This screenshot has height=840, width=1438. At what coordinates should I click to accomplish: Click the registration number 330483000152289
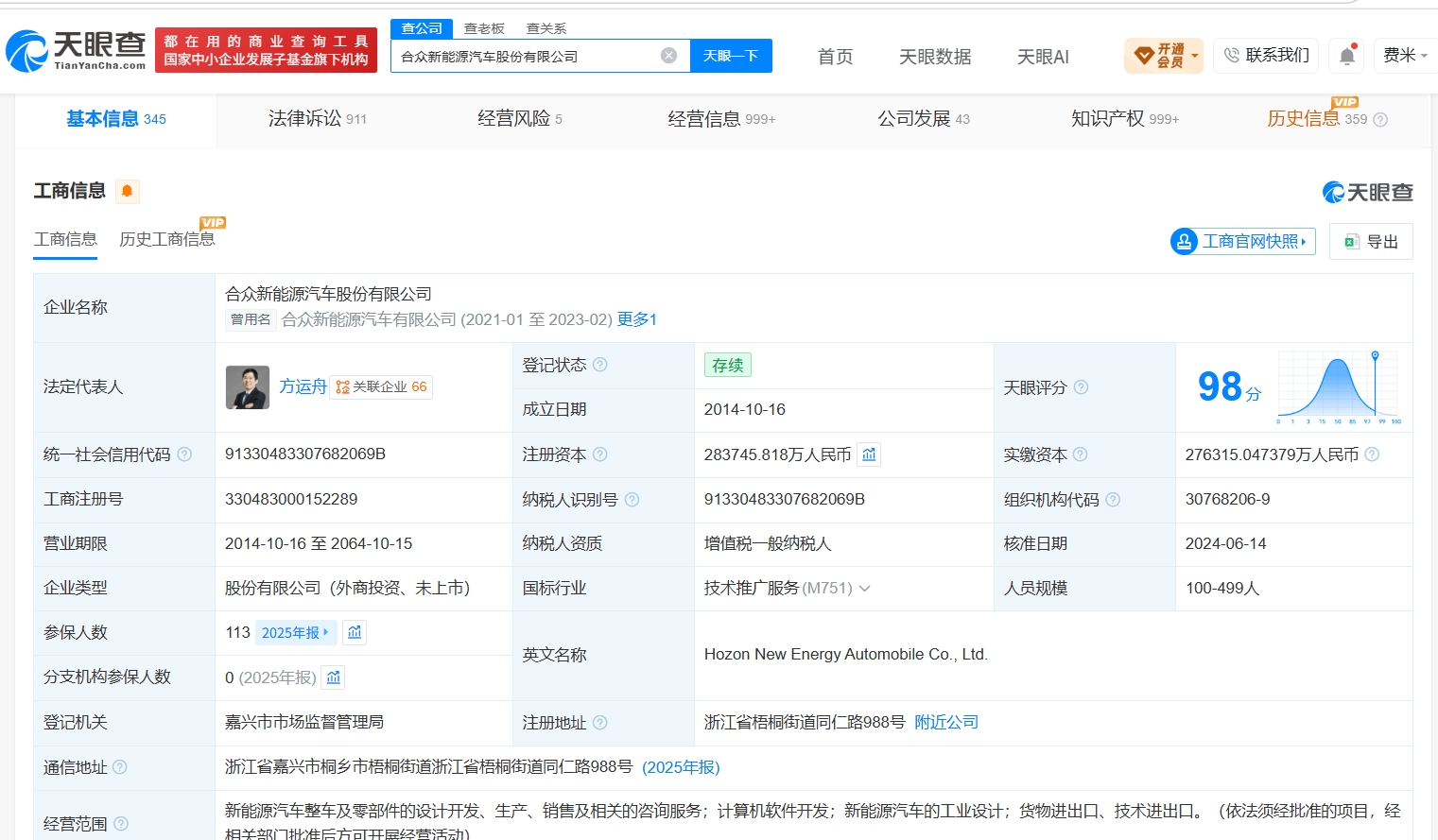(x=291, y=499)
